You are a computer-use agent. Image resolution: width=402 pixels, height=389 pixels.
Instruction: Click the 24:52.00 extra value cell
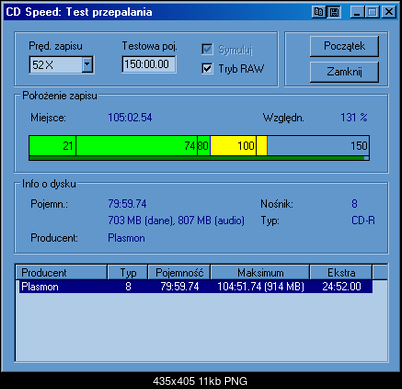coord(342,287)
